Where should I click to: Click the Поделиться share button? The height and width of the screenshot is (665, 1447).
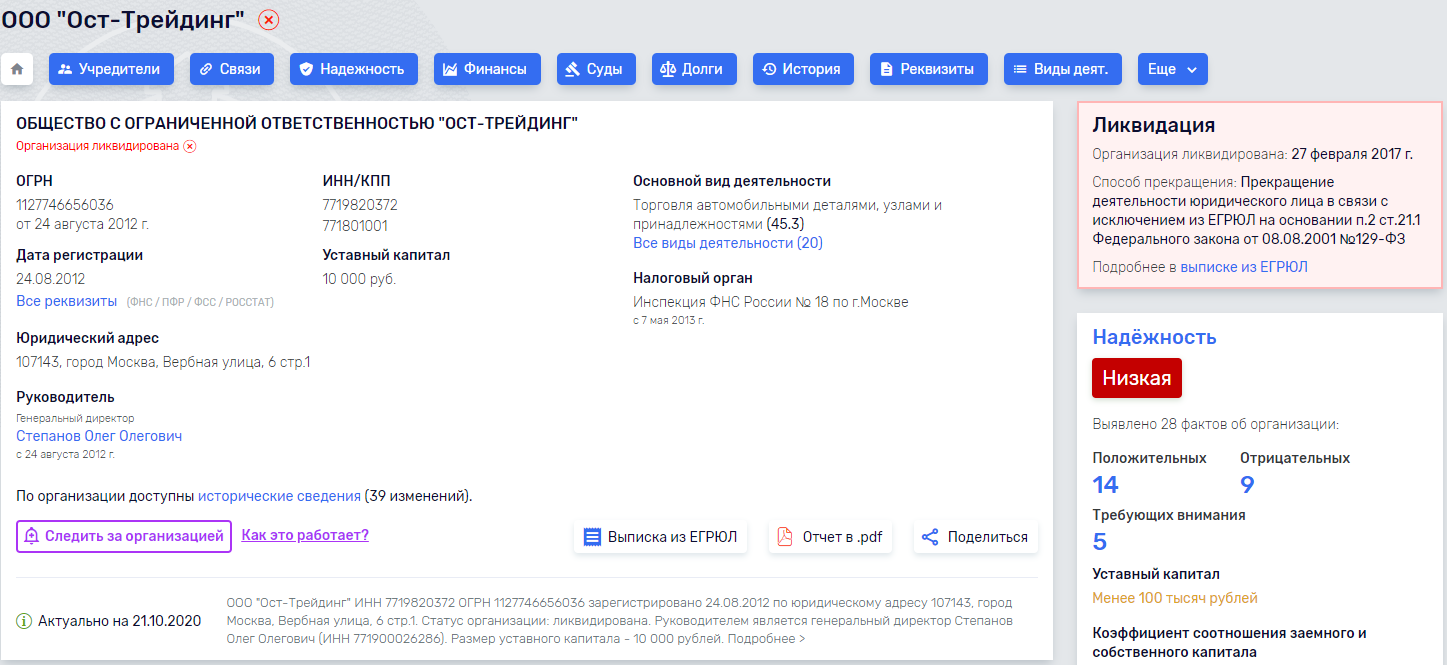(976, 537)
